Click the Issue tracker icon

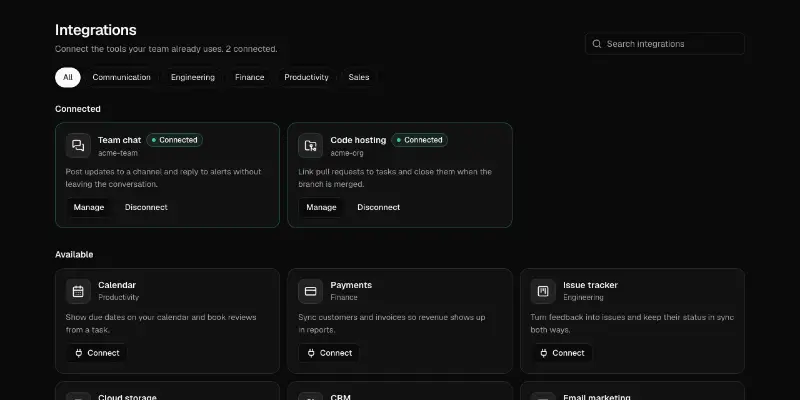click(543, 291)
